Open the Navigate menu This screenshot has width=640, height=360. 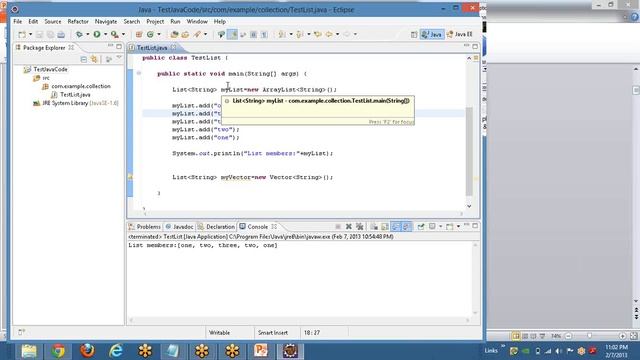[x=106, y=22]
